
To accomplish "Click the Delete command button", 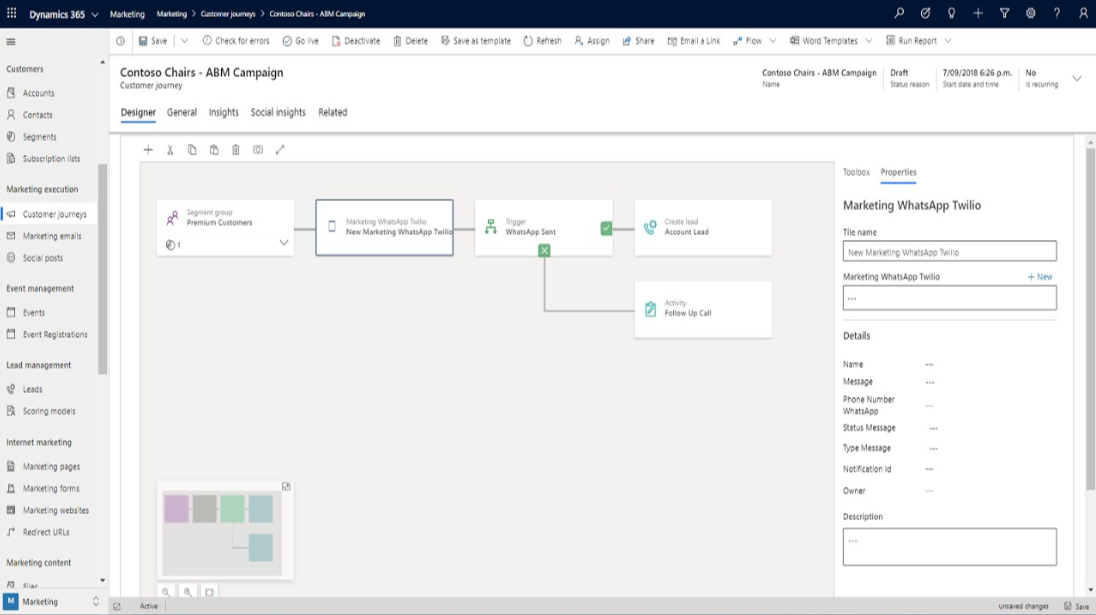I will [410, 41].
